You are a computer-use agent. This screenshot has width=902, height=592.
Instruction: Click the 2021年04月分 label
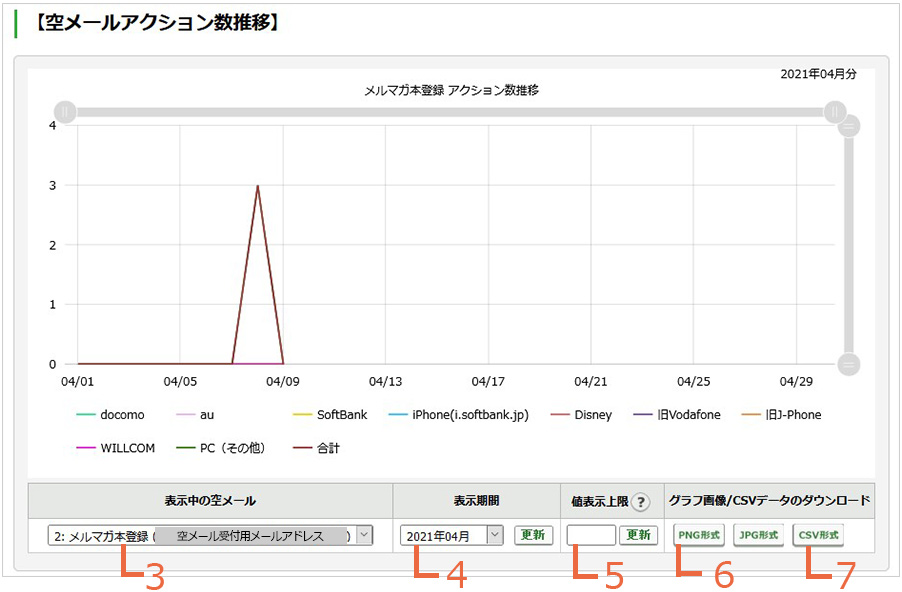point(818,74)
